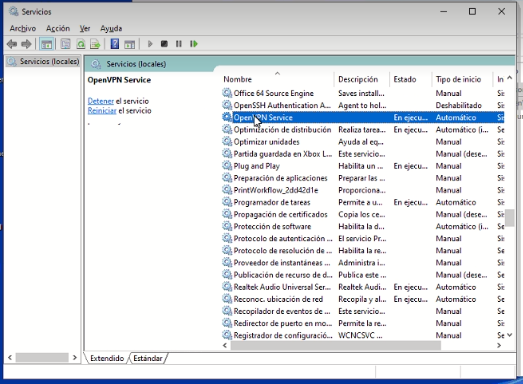Stop the service with the square icon
Viewport: 523px width, 384px height.
point(164,44)
